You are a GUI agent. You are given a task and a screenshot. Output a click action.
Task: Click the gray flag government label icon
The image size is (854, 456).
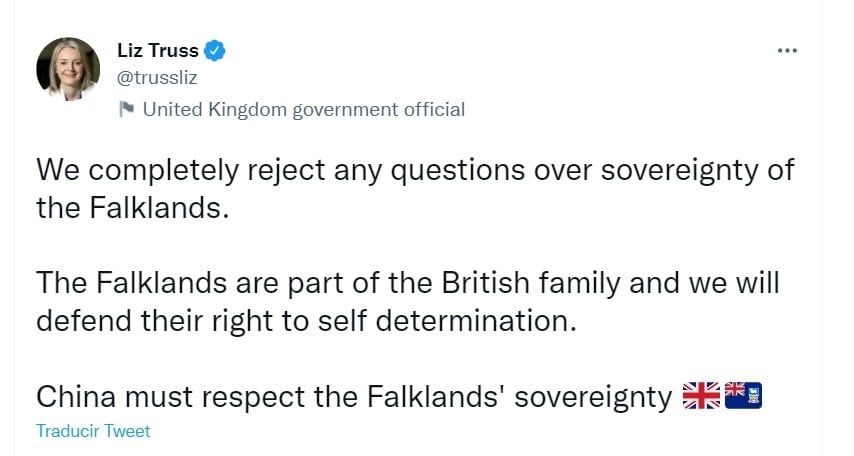point(126,110)
